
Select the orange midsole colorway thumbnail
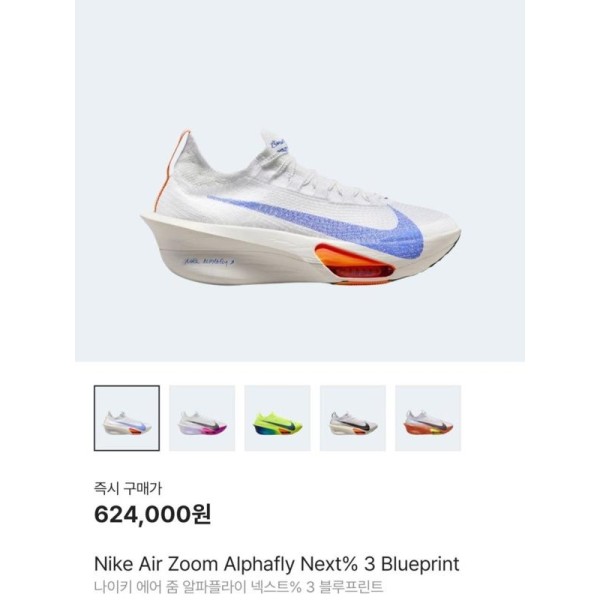coord(428,418)
